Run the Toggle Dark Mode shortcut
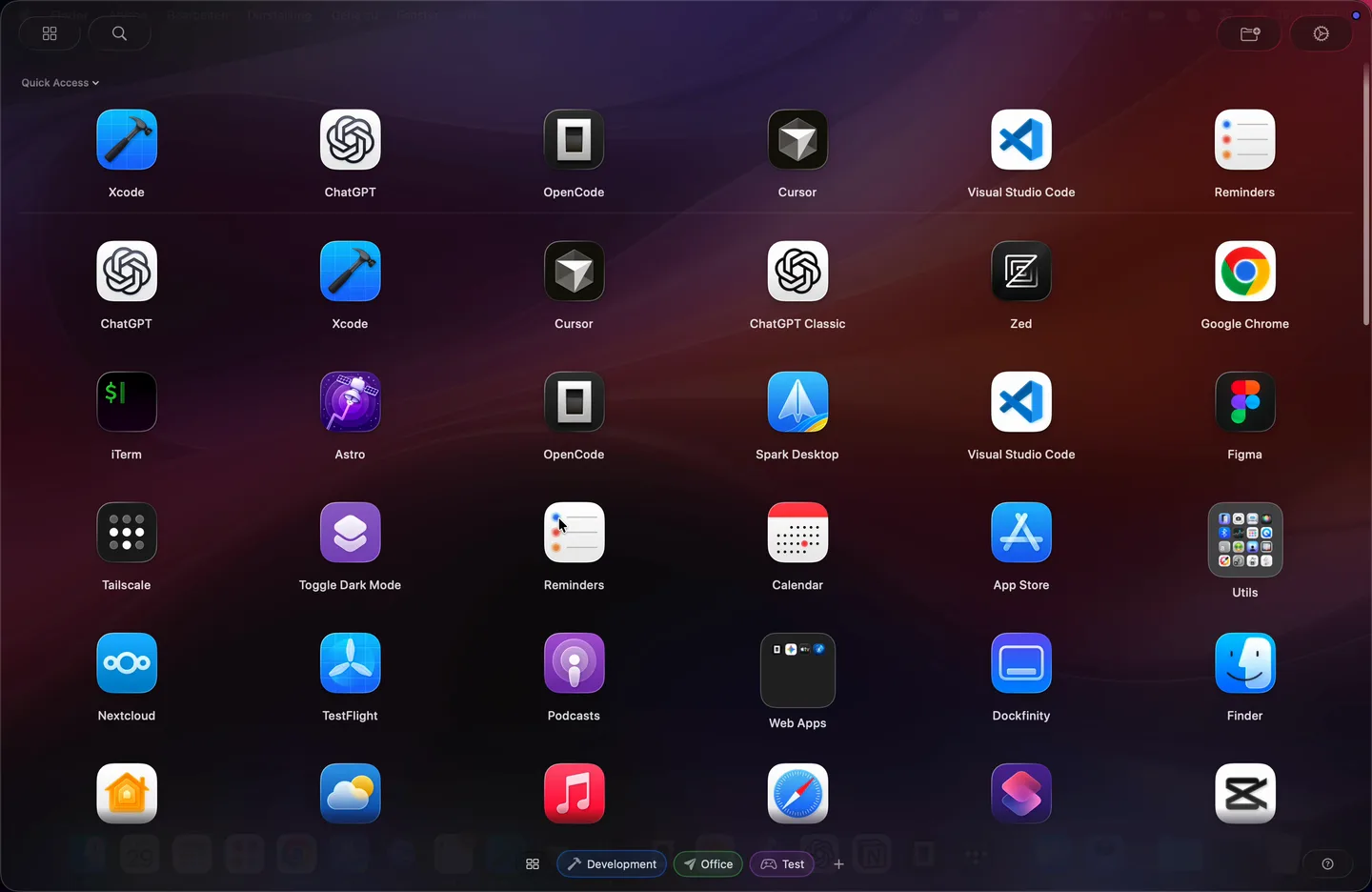Image resolution: width=1372 pixels, height=892 pixels. [351, 533]
